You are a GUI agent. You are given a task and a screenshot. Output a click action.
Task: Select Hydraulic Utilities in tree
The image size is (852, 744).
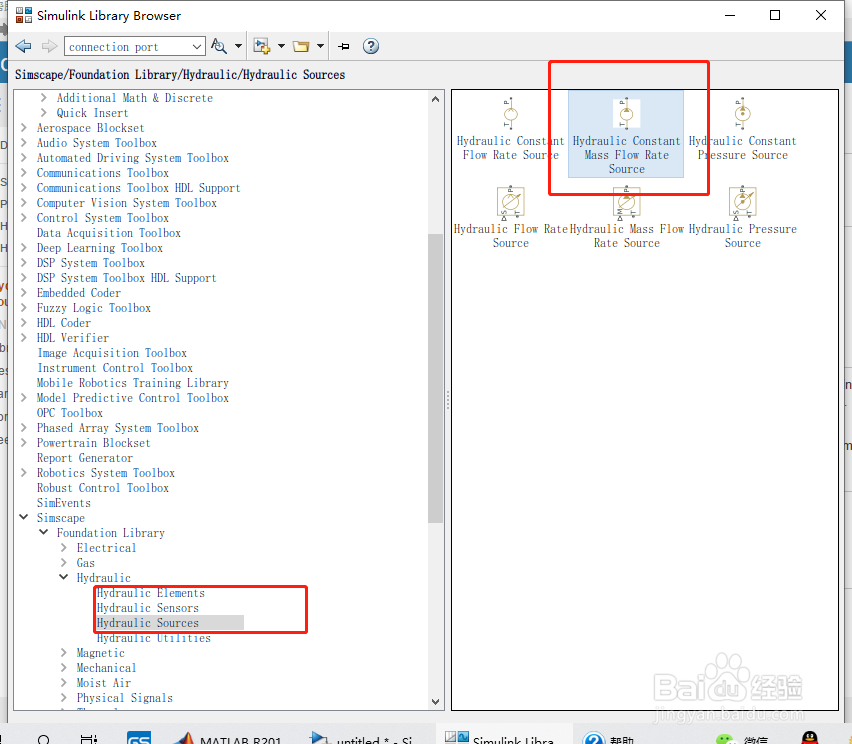pyautogui.click(x=153, y=638)
